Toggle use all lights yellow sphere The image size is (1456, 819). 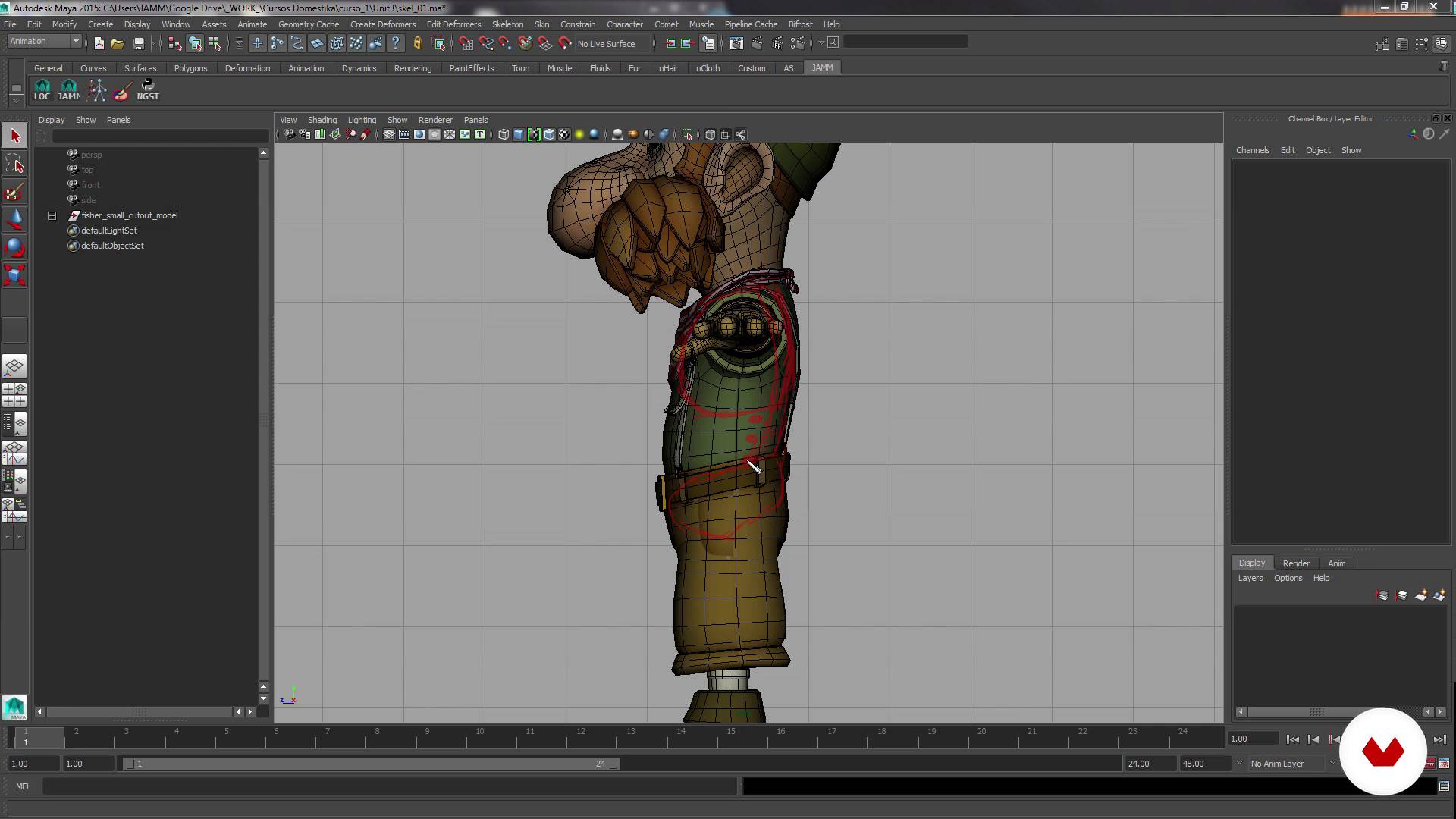coord(579,134)
